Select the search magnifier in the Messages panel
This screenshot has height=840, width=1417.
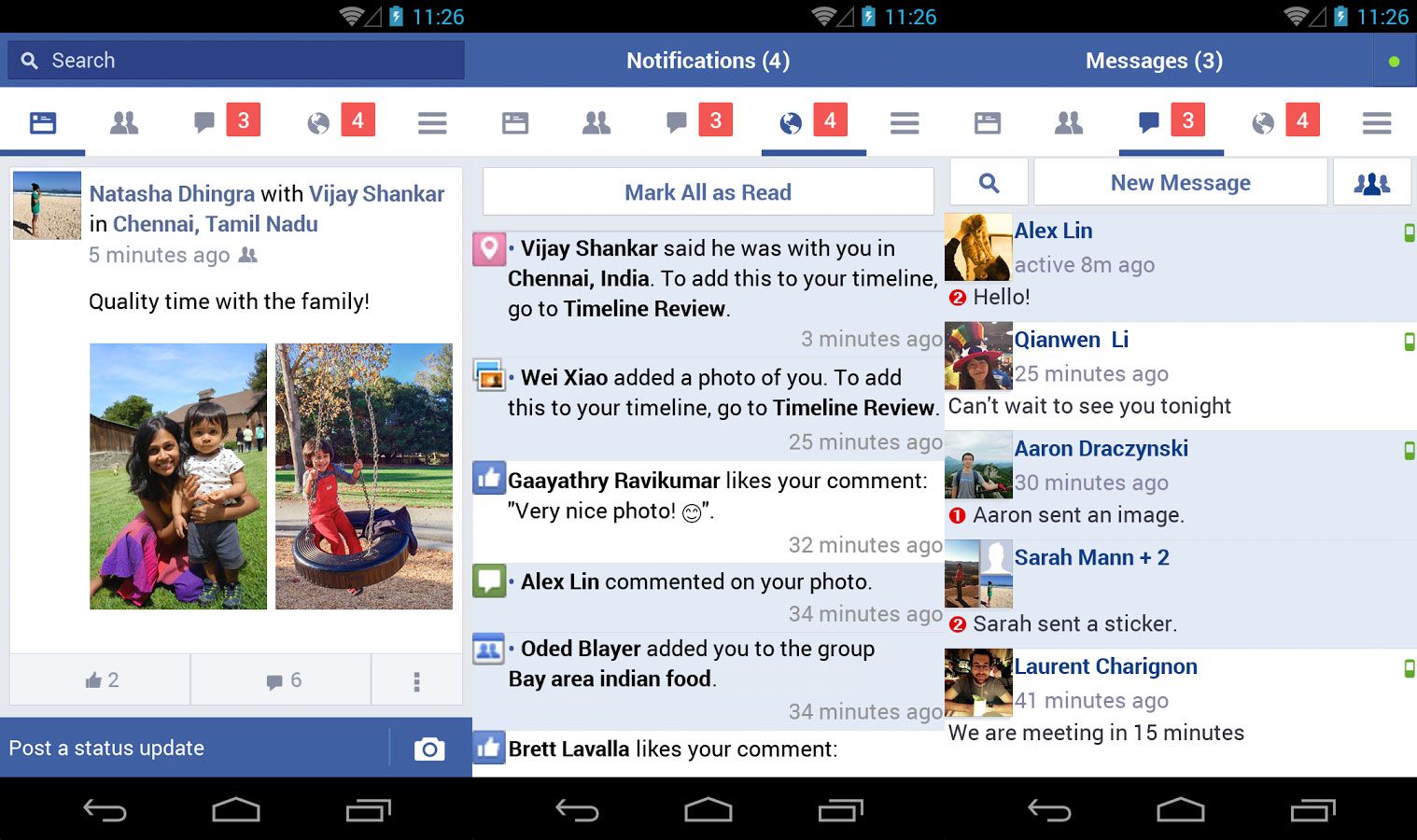coord(988,181)
